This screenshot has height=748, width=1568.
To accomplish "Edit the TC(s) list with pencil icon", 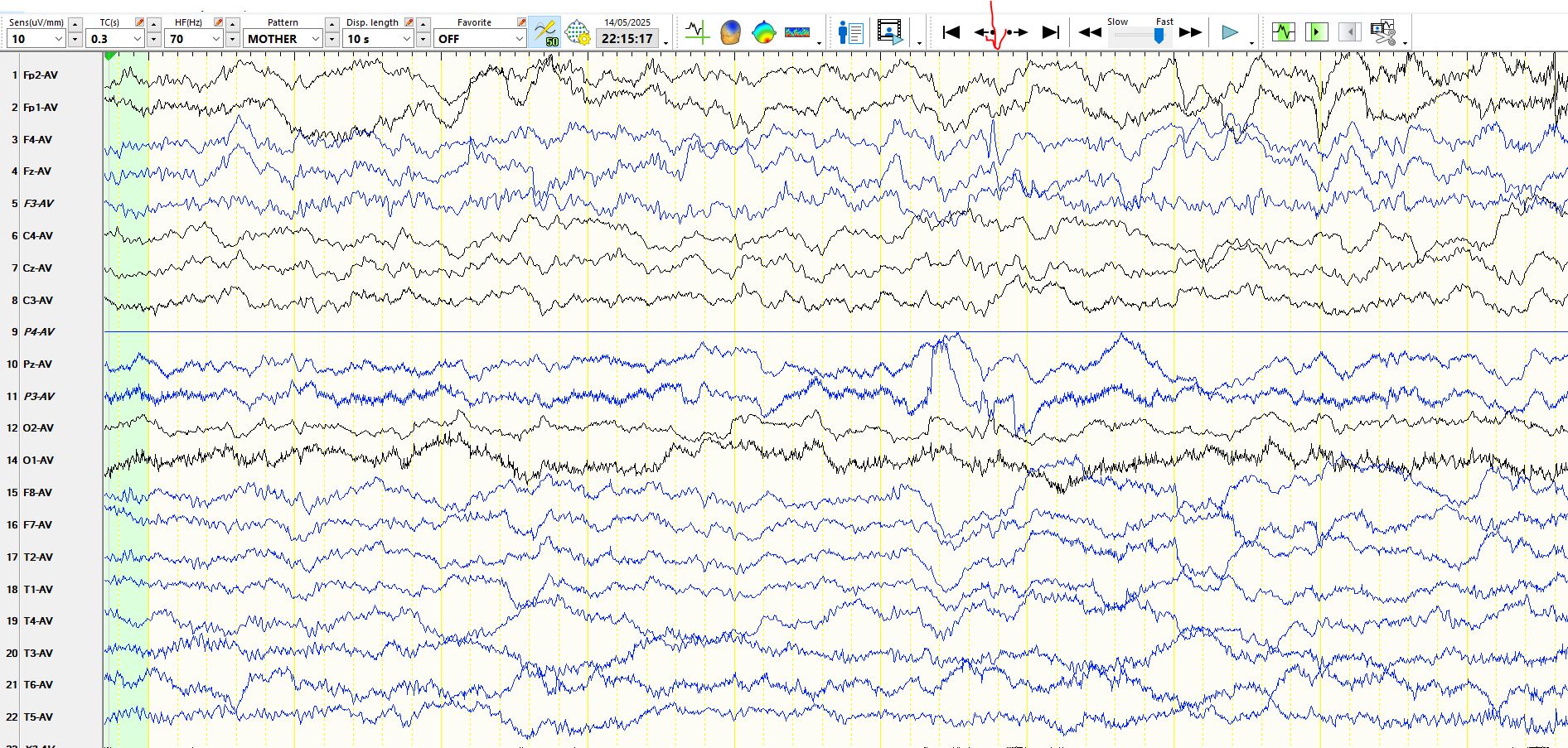I will pos(139,22).
